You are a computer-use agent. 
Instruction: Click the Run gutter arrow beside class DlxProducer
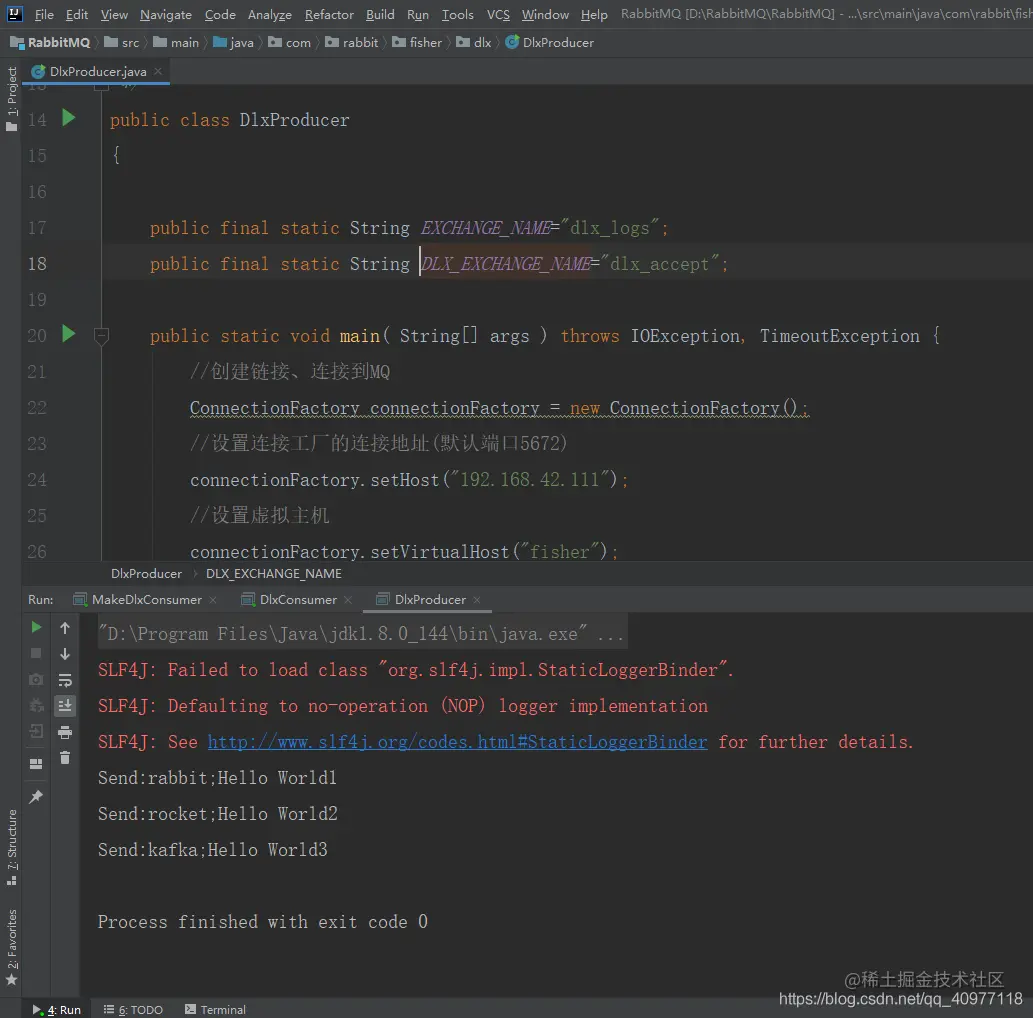pos(69,118)
